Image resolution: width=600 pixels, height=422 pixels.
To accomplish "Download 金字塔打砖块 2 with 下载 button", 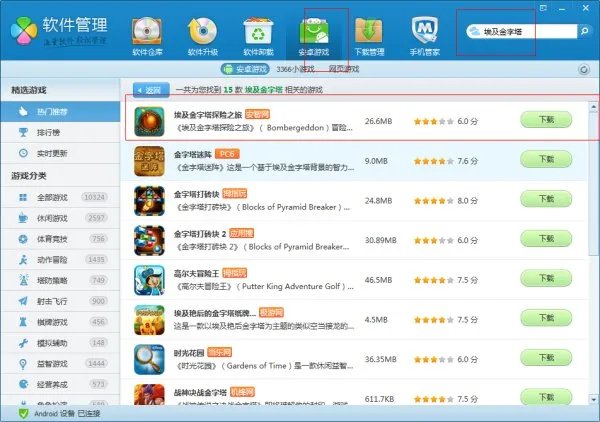I will point(546,239).
